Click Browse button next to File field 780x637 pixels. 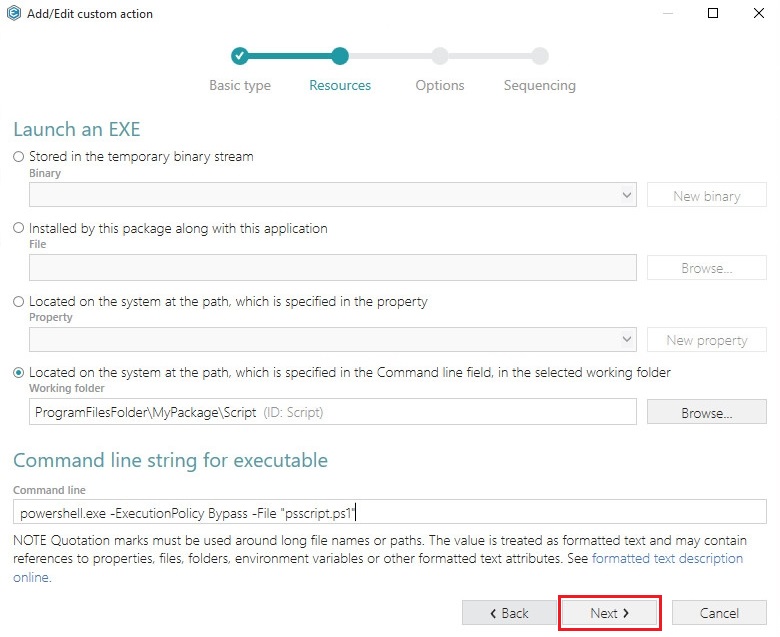tap(706, 268)
